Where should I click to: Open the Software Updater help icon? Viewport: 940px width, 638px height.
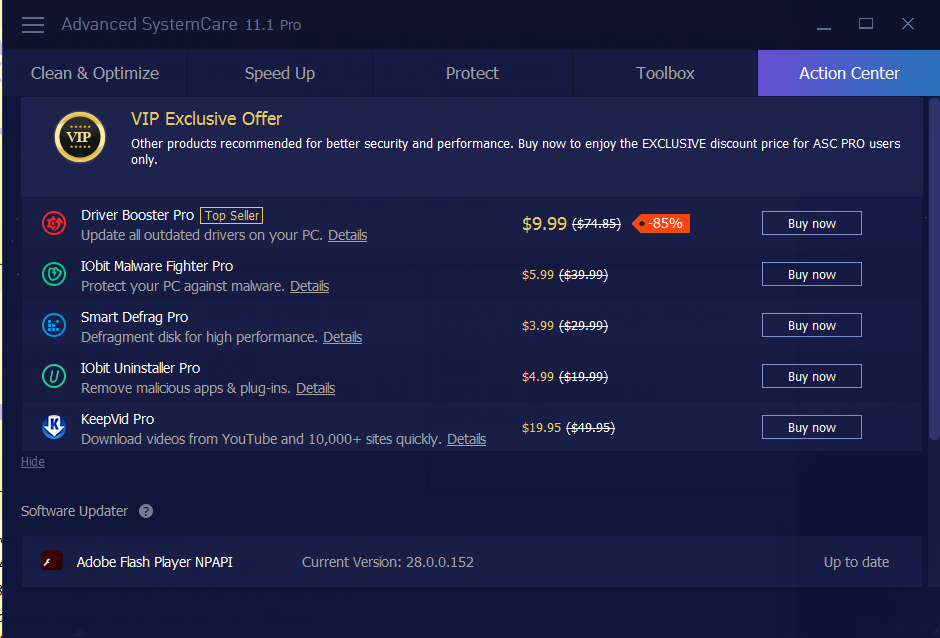pos(146,511)
